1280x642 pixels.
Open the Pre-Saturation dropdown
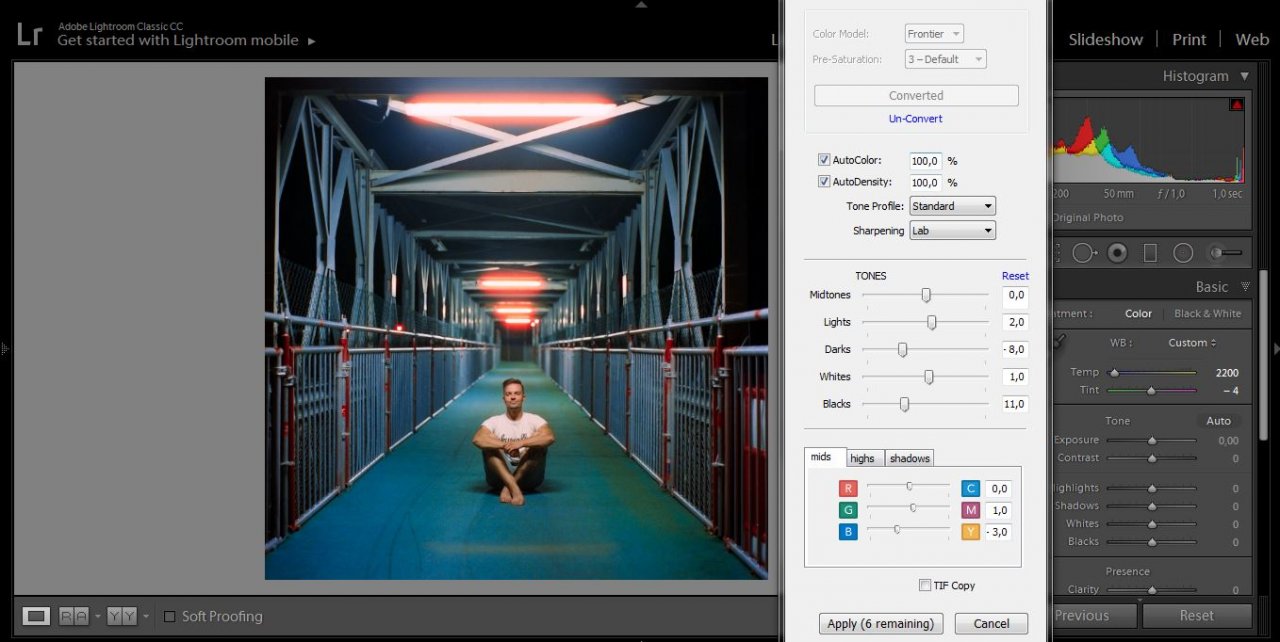coord(945,59)
